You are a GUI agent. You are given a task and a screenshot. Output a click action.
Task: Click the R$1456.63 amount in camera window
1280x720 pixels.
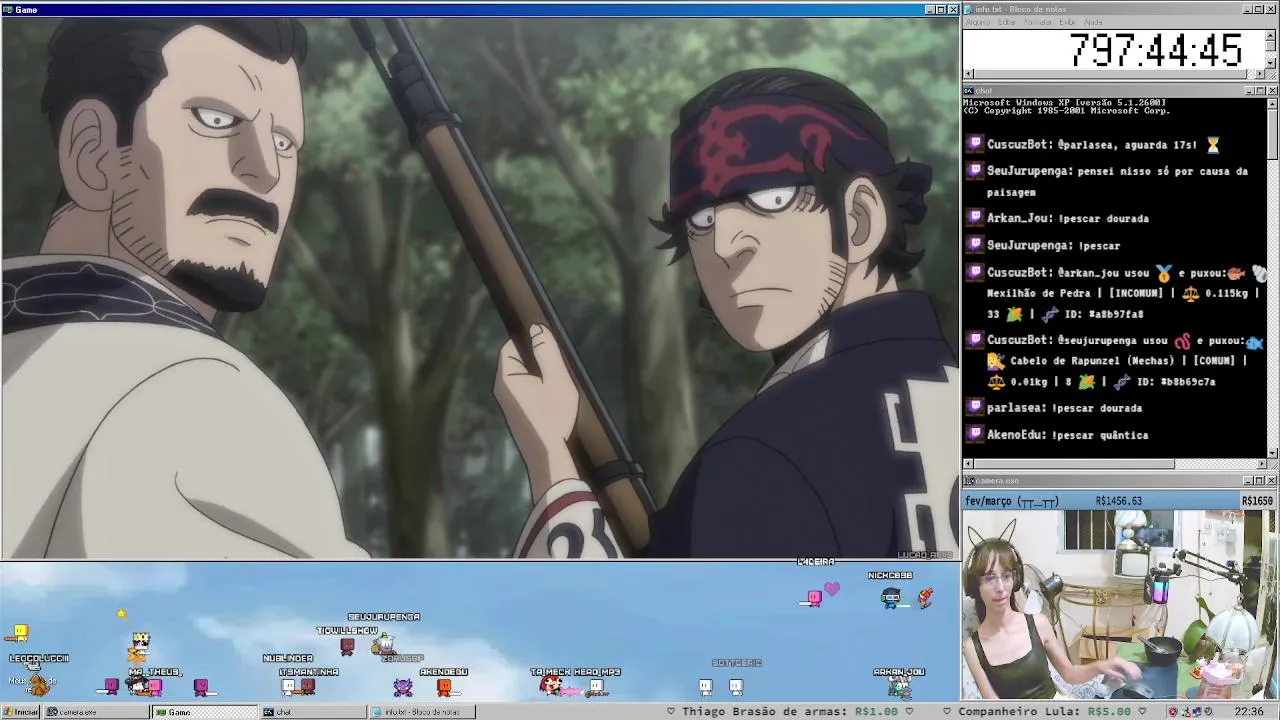[1119, 501]
